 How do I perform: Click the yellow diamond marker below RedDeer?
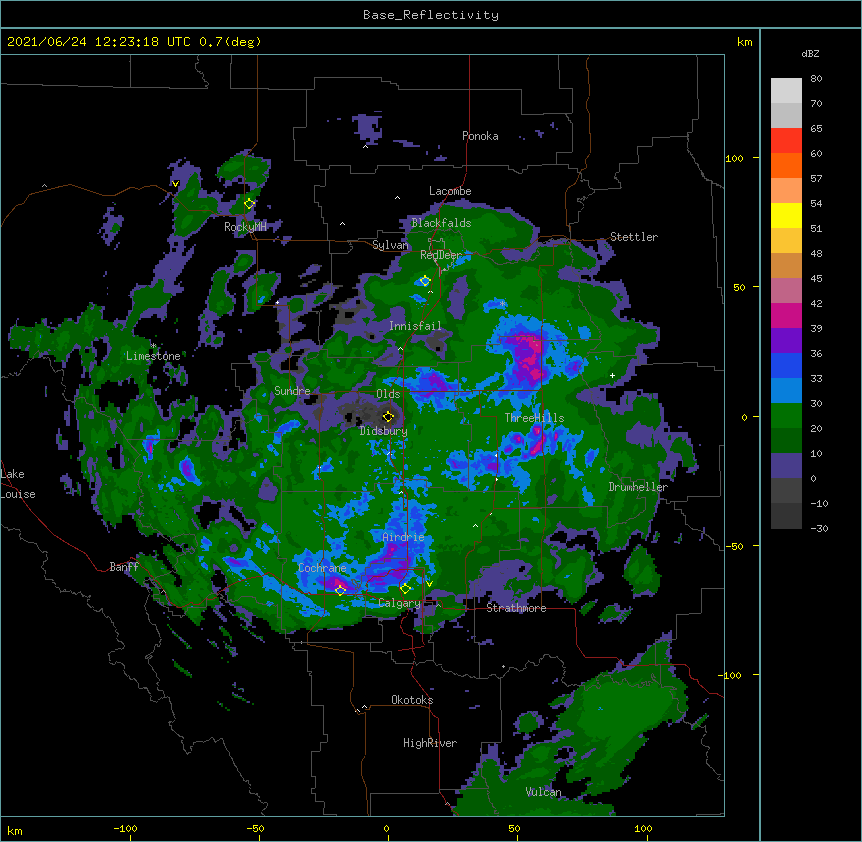(425, 281)
